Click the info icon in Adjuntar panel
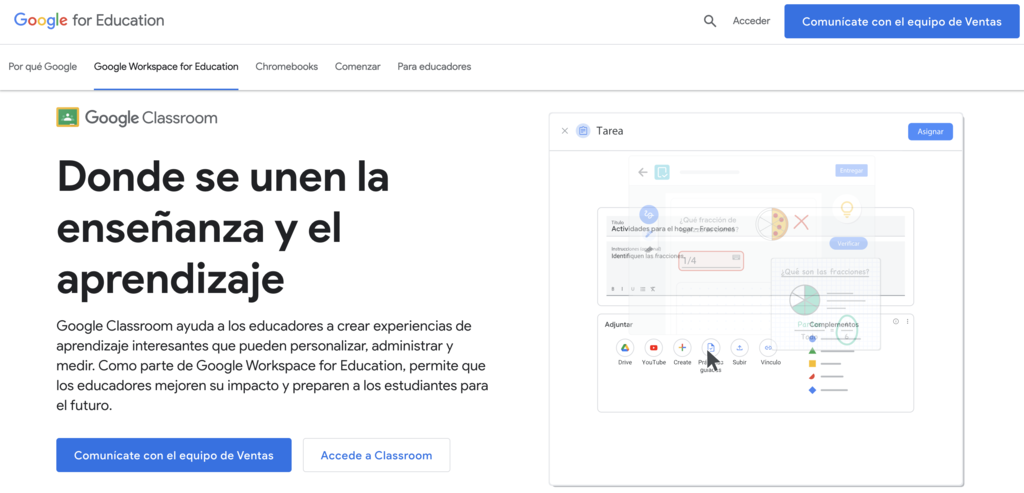The width and height of the screenshot is (1024, 493). 896,321
